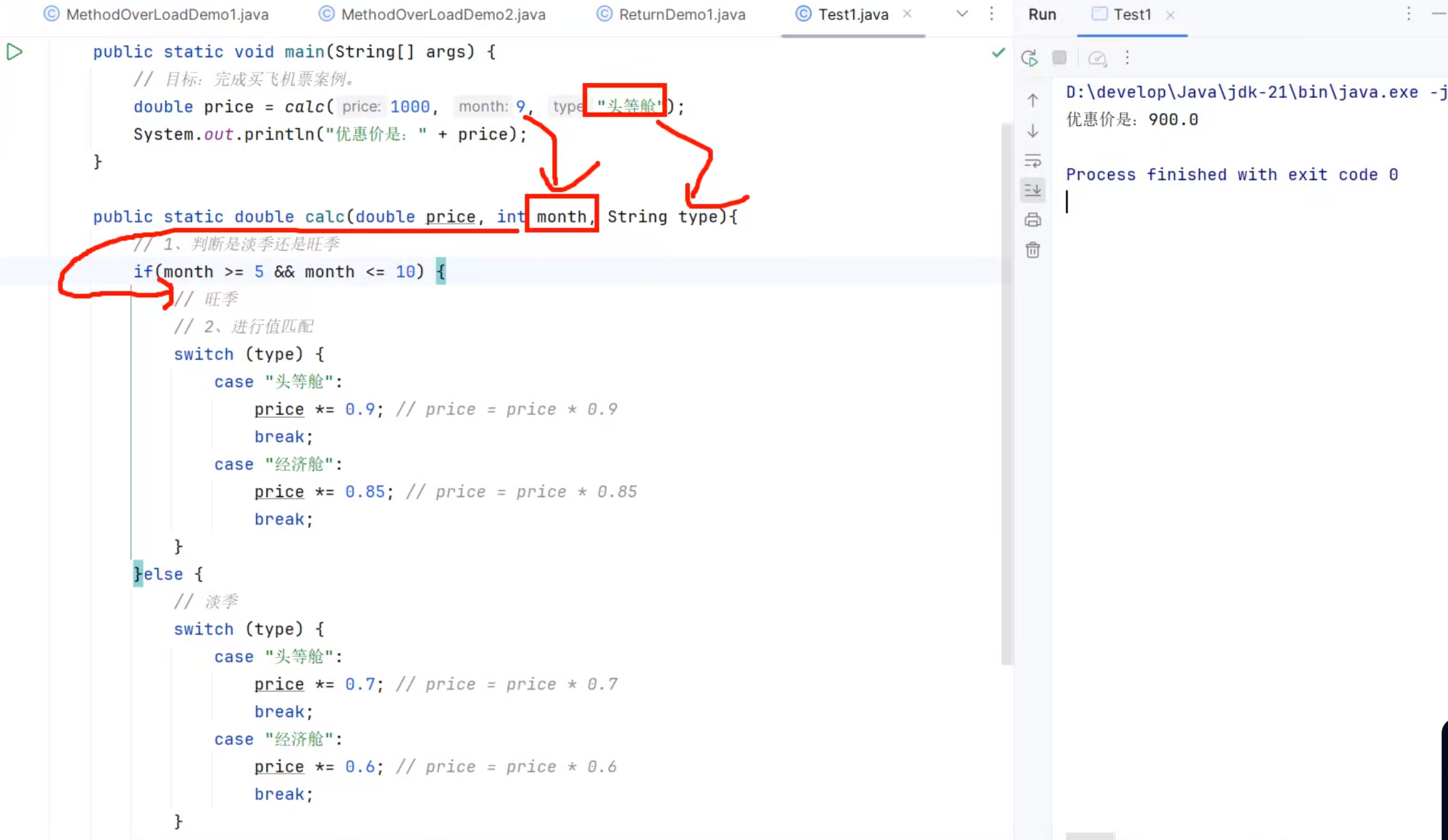Viewport: 1448px width, 840px height.
Task: Click 'double price' parameter in calc declaration
Action: 415,217
